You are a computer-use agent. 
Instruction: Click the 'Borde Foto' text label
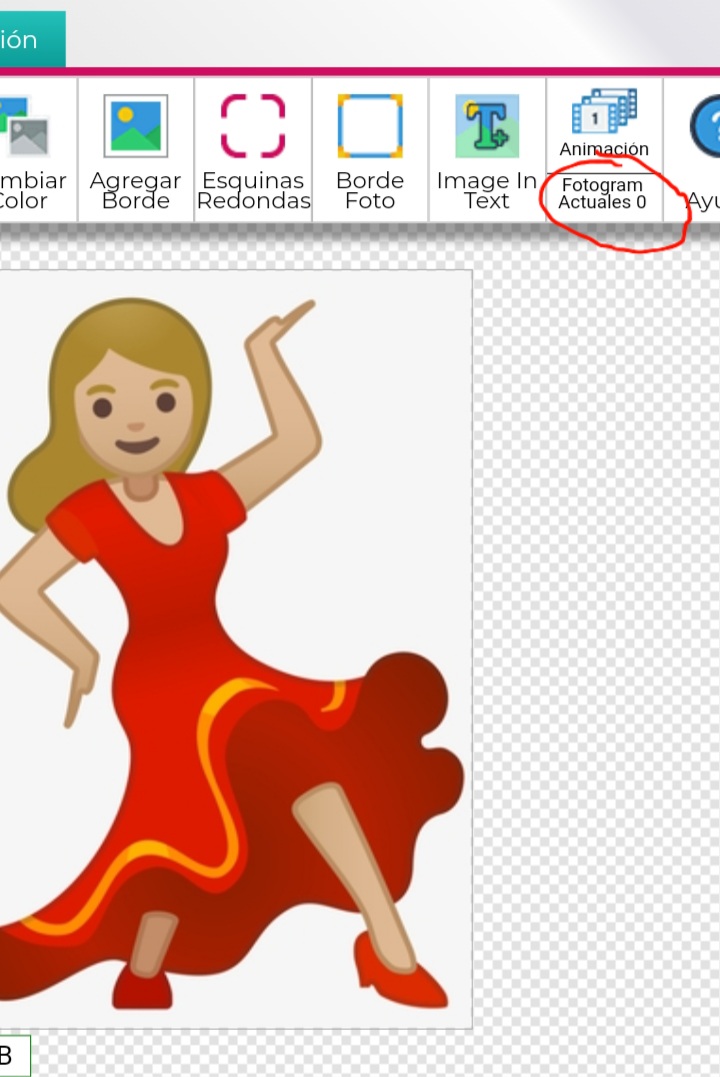(x=370, y=191)
